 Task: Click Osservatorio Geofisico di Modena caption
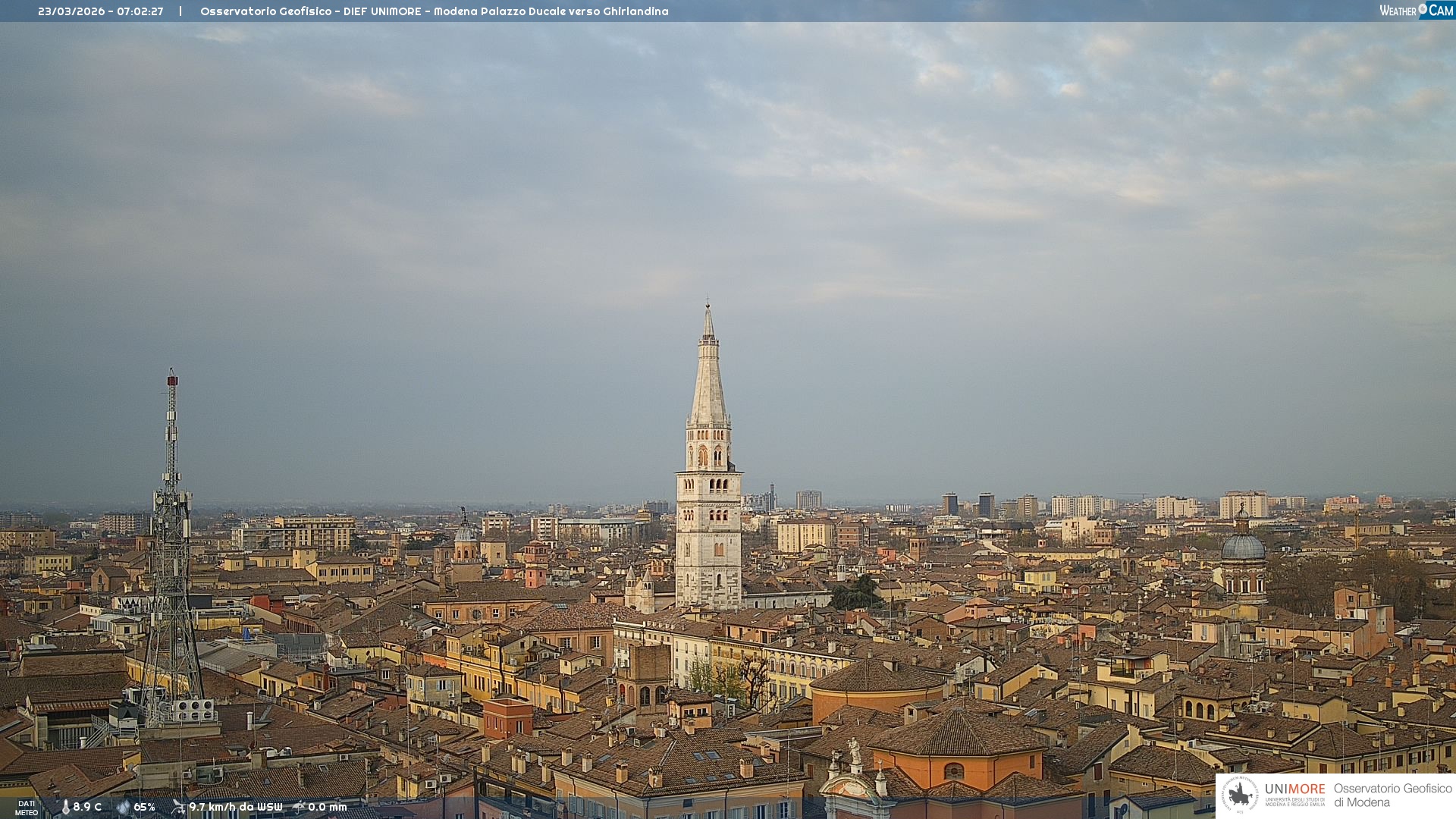point(1392,795)
